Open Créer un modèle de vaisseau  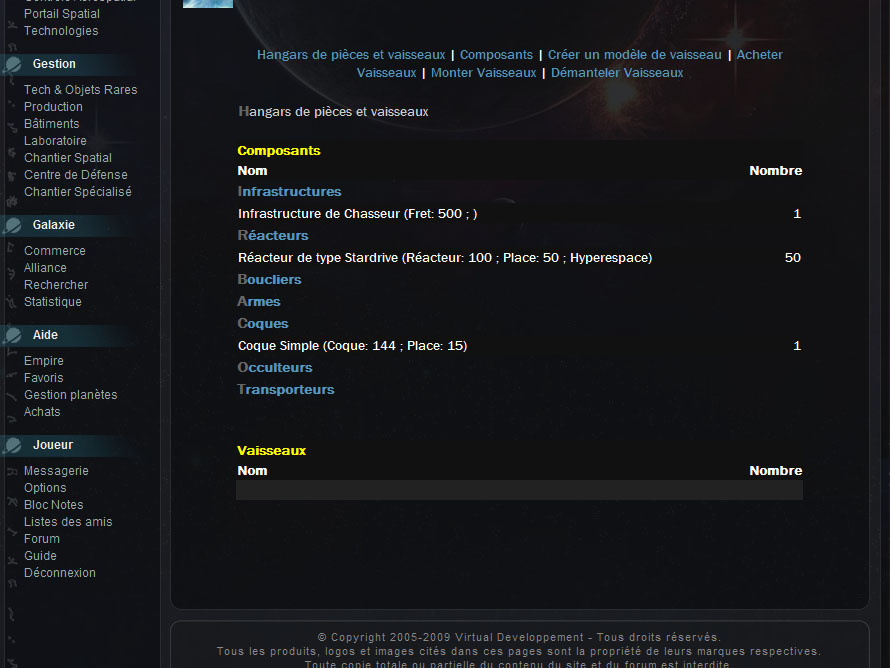point(634,55)
